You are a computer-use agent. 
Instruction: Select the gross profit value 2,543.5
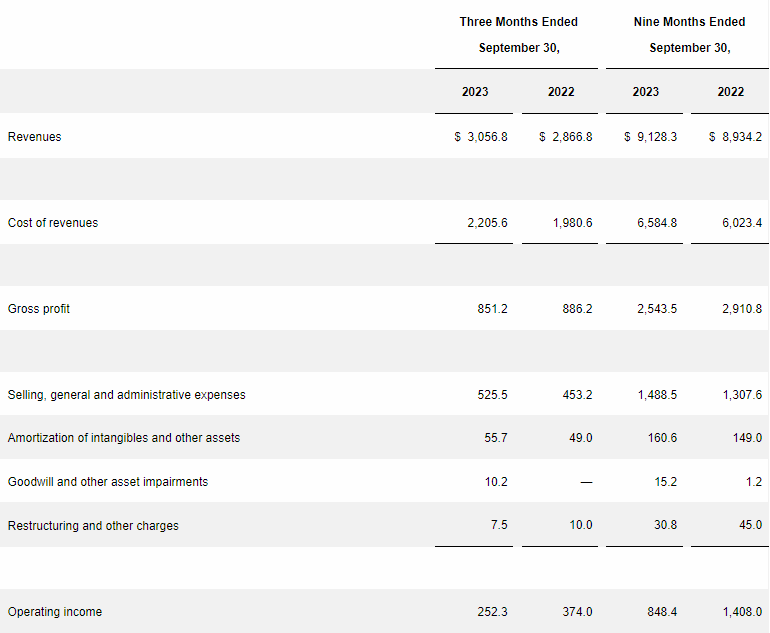pyautogui.click(x=656, y=309)
